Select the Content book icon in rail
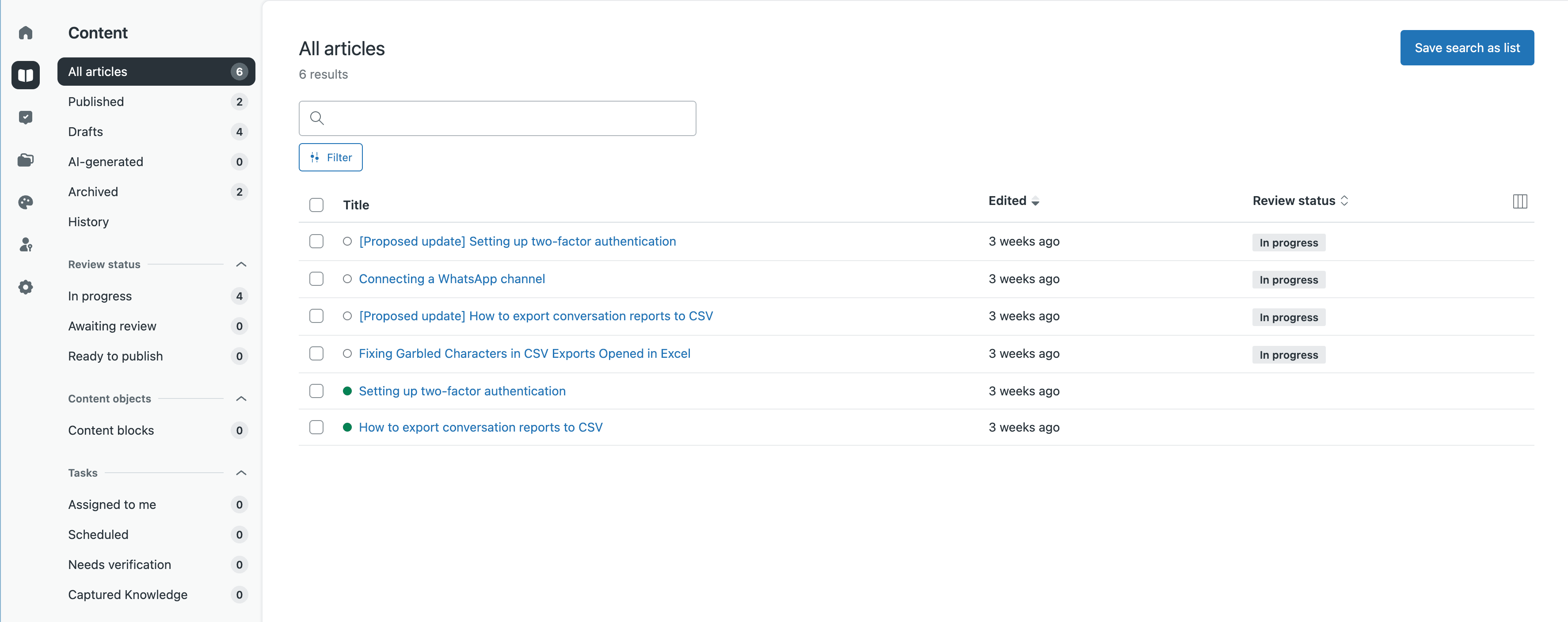 click(26, 75)
